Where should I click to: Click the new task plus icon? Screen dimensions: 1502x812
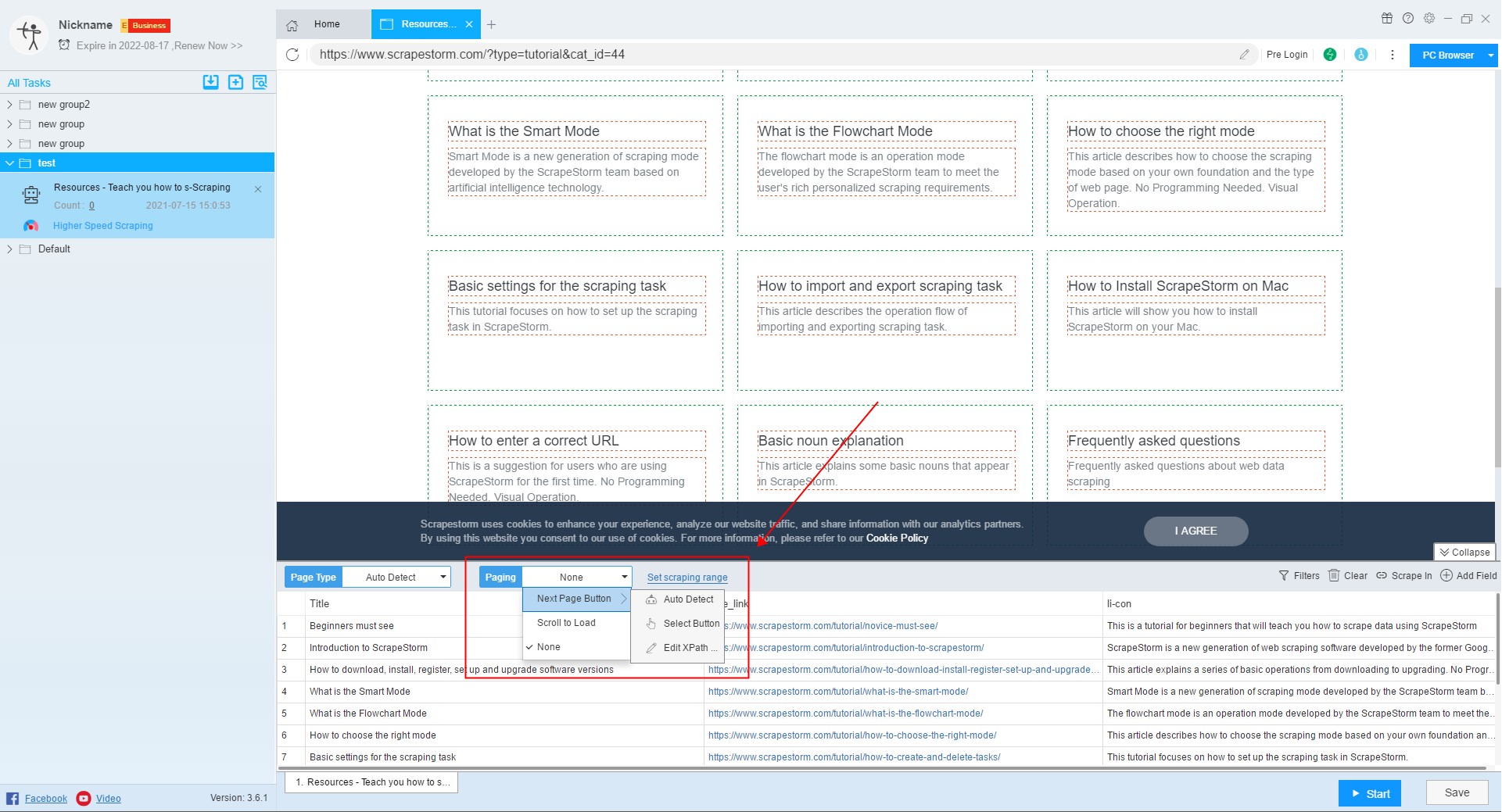click(235, 82)
